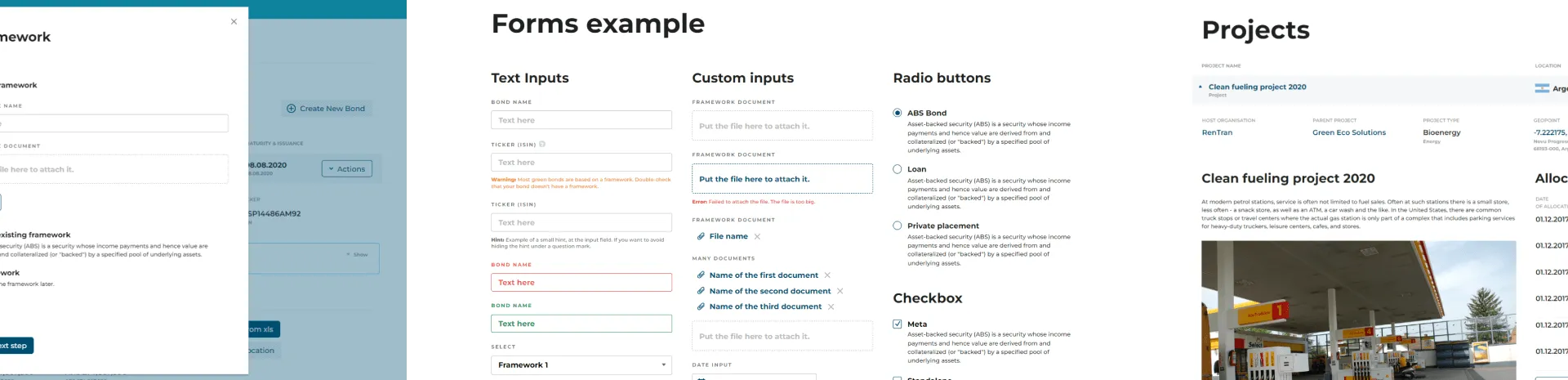1568x380 pixels.
Task: Click the Next step button in modal
Action: [14, 346]
